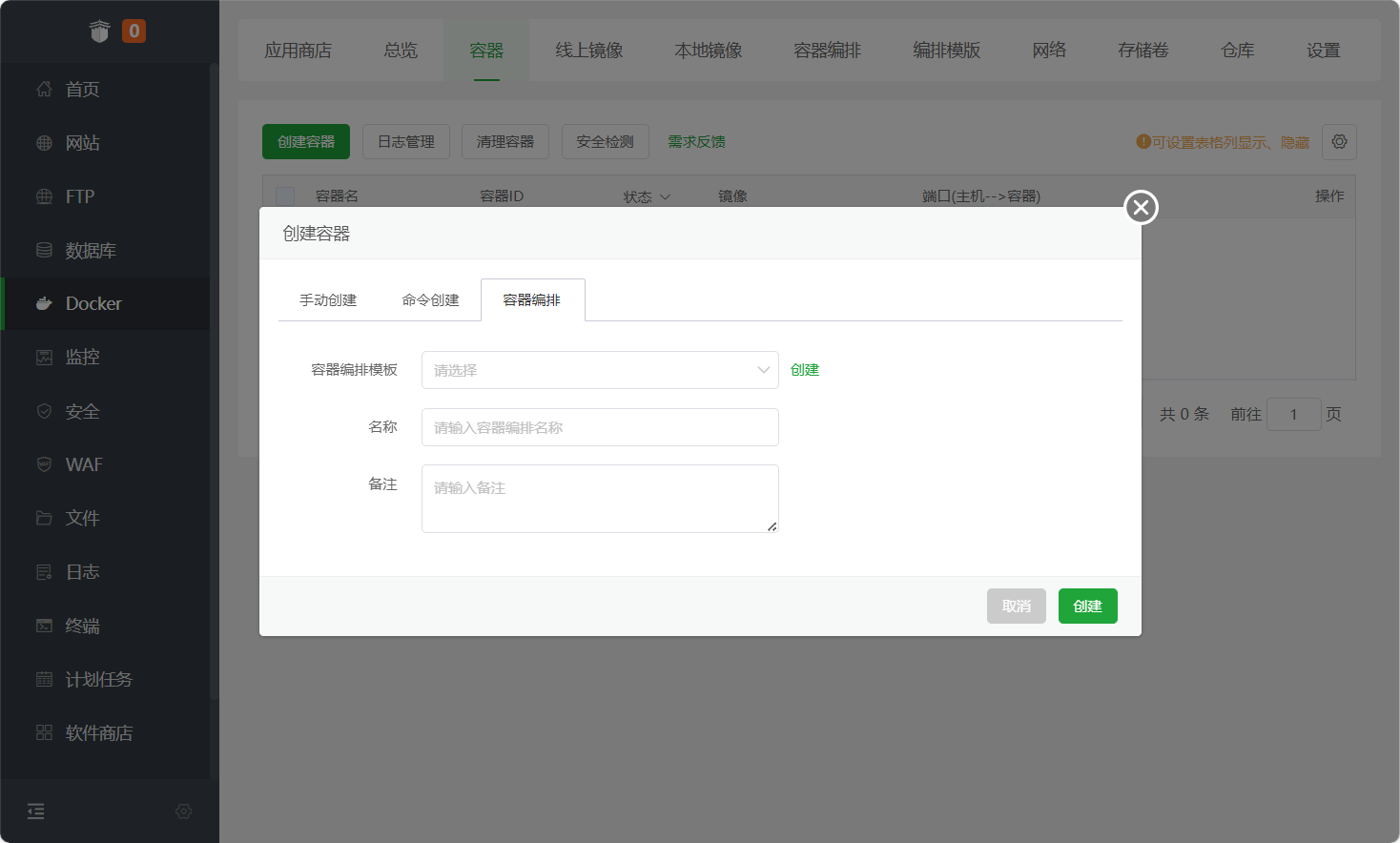Click the folder icon beside 文件
The width and height of the screenshot is (1400, 843).
[44, 518]
